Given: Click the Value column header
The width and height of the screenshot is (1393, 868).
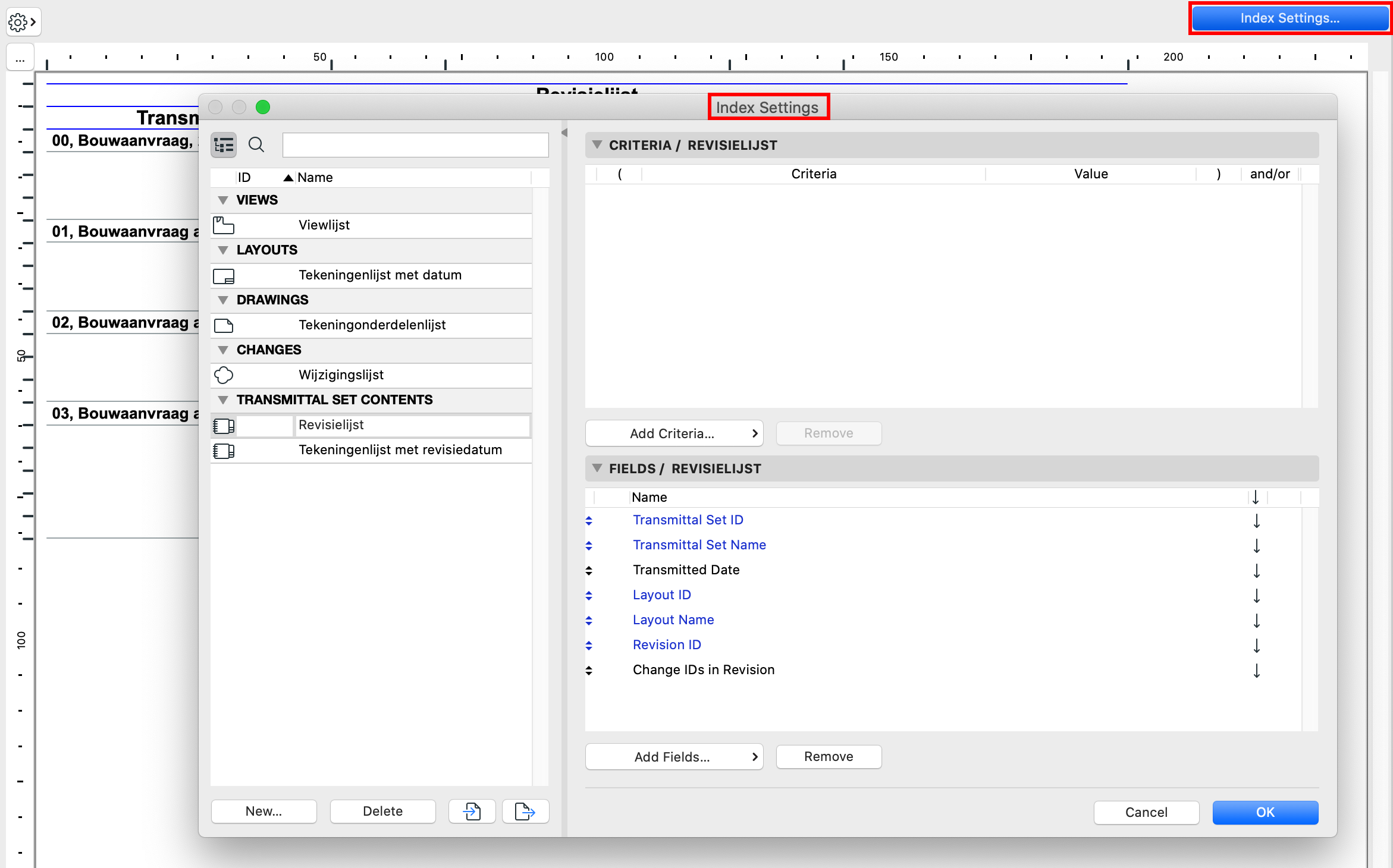Looking at the screenshot, I should coord(1091,174).
